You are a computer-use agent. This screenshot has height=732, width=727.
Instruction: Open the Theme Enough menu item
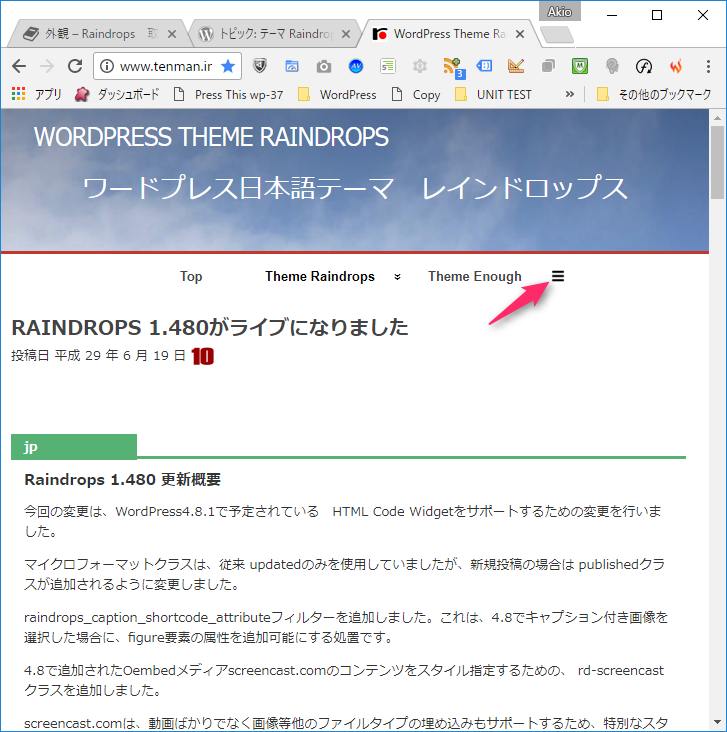pyautogui.click(x=475, y=276)
